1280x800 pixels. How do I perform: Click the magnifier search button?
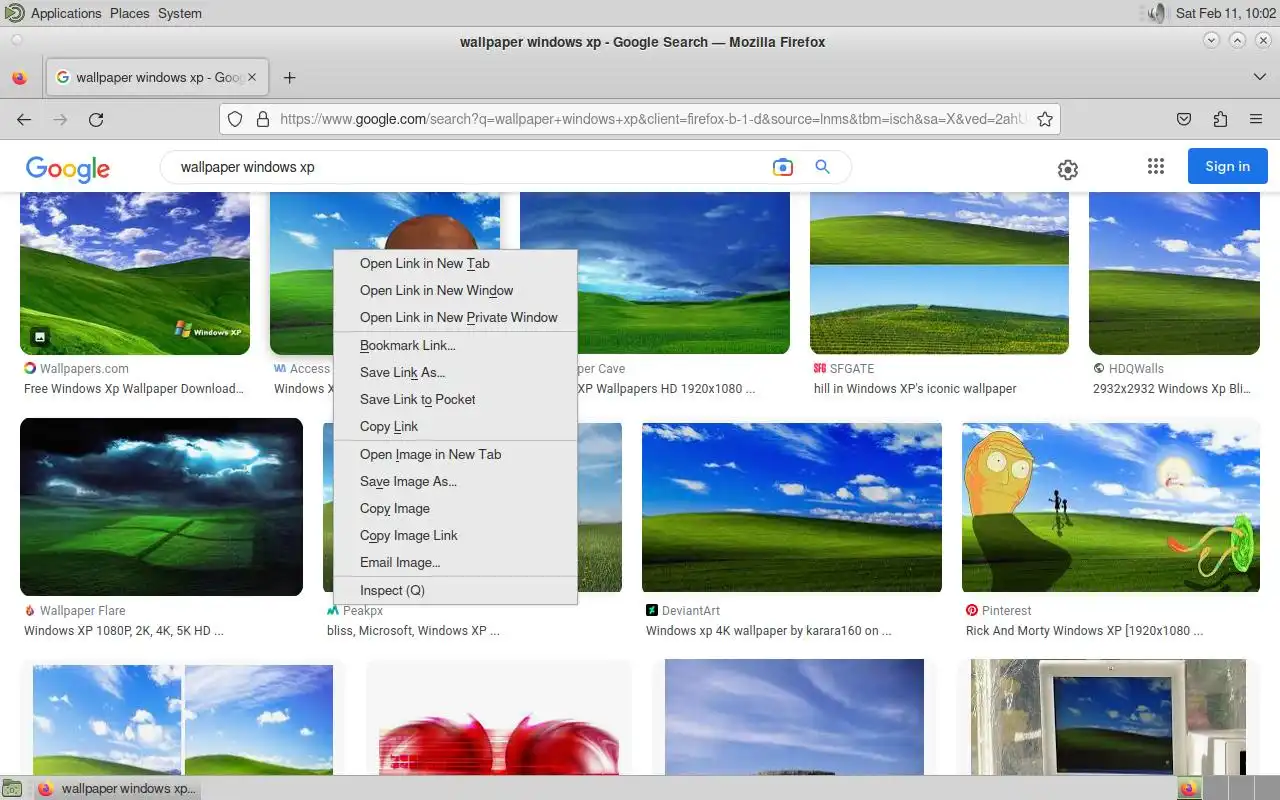coord(822,167)
